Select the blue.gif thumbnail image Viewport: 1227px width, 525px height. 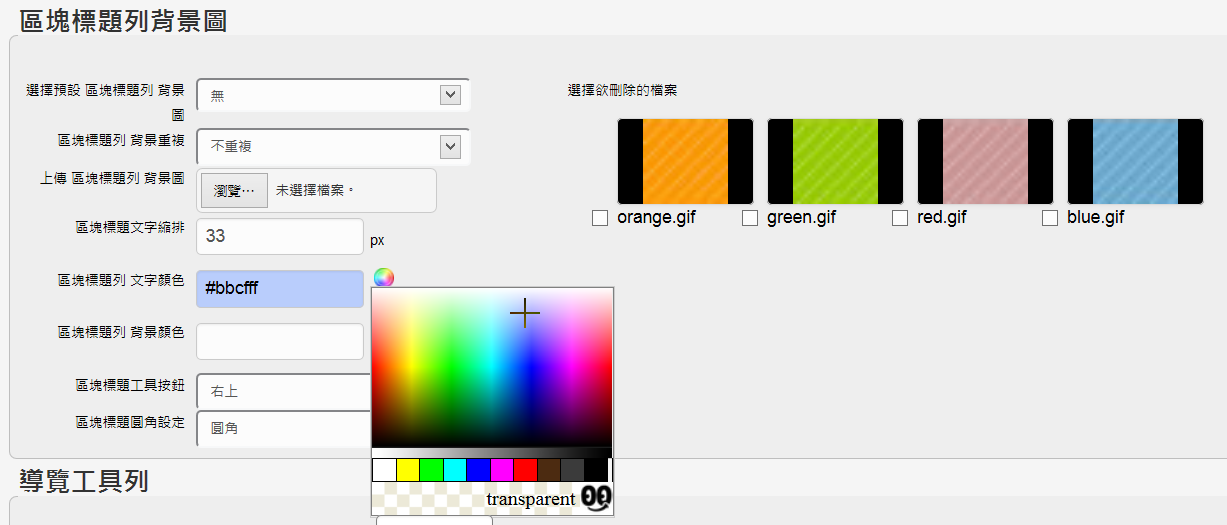click(1135, 161)
